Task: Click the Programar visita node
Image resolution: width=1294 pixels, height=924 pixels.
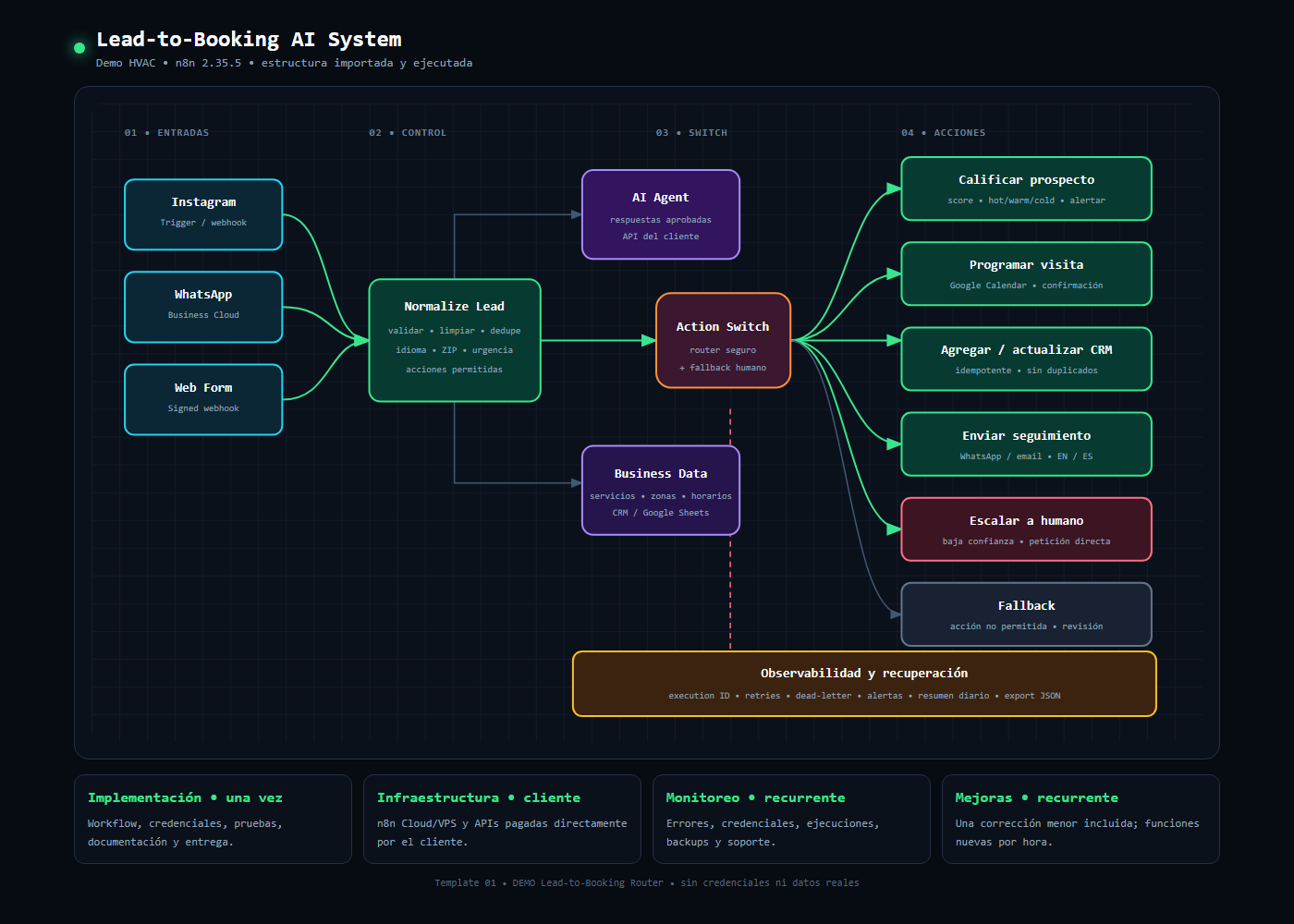Action: pos(1026,274)
